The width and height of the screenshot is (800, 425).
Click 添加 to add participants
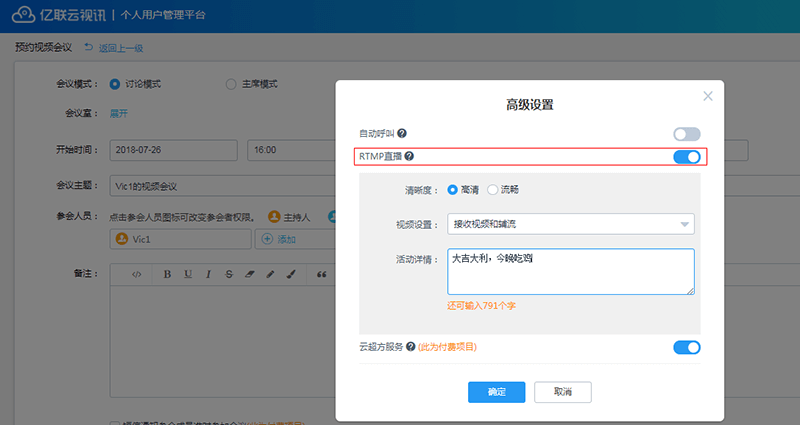[287, 239]
